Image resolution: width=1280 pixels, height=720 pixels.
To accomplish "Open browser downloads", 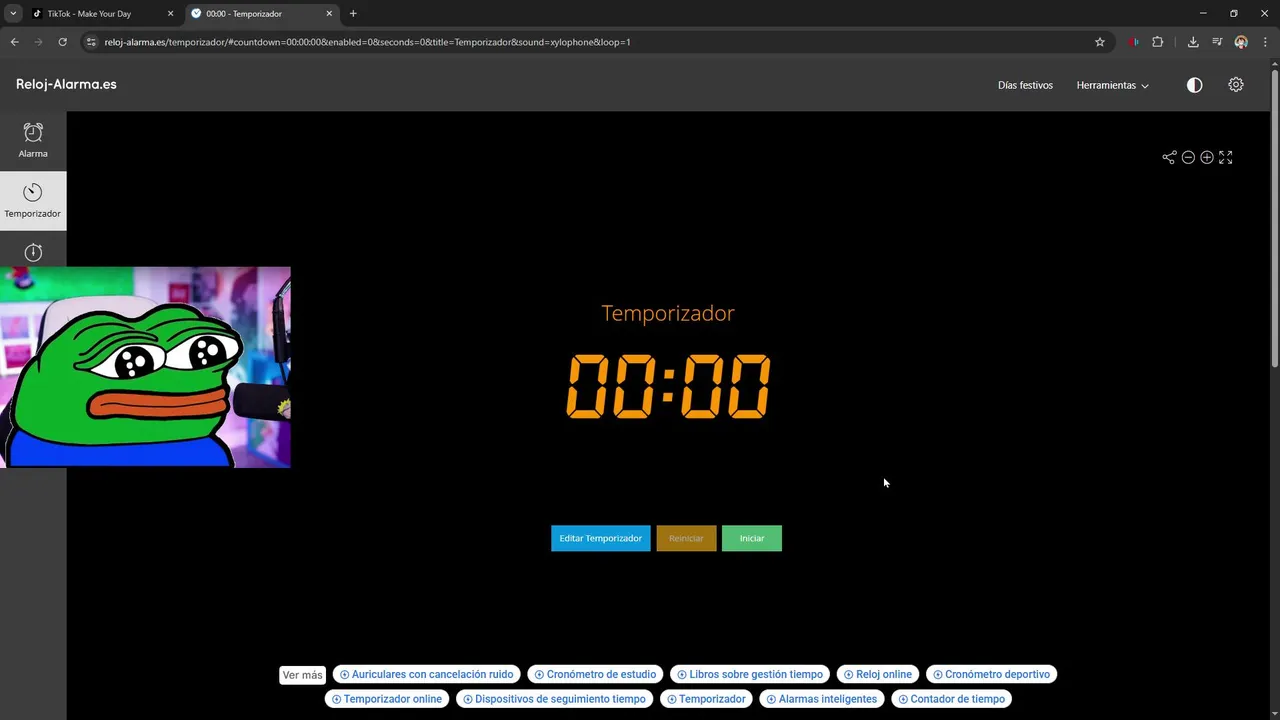I will (x=1193, y=42).
